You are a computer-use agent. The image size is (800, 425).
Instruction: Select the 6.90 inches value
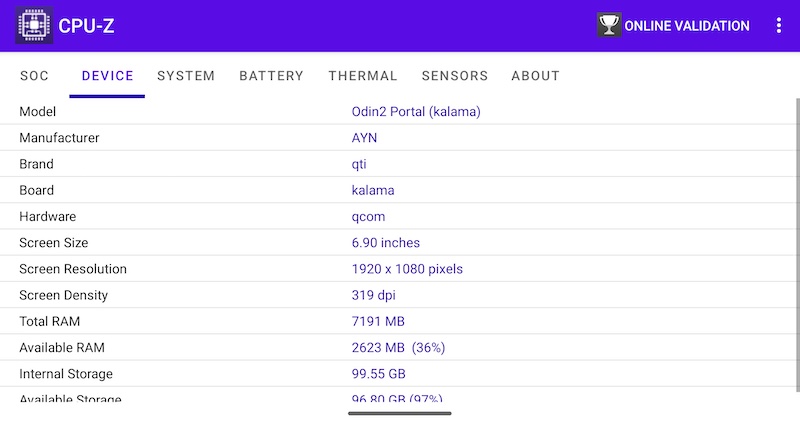click(x=386, y=243)
